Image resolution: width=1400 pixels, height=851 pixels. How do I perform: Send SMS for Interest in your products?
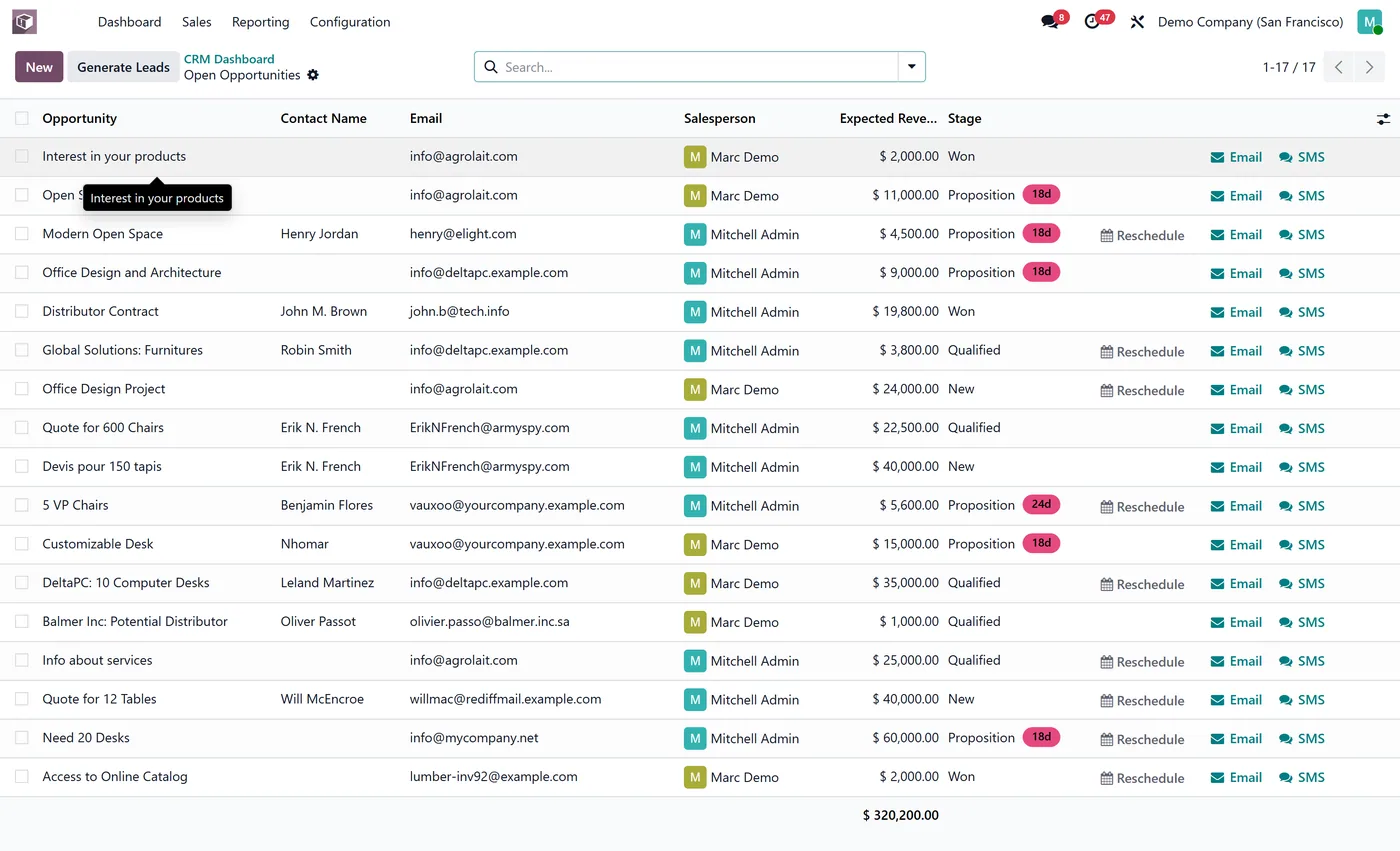[x=1302, y=157]
